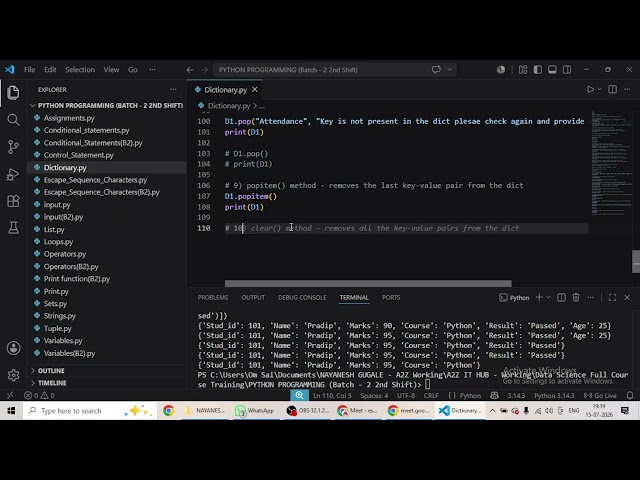Open terminal panel More Actions ellipsis
This screenshot has width=640, height=480.
point(591,298)
